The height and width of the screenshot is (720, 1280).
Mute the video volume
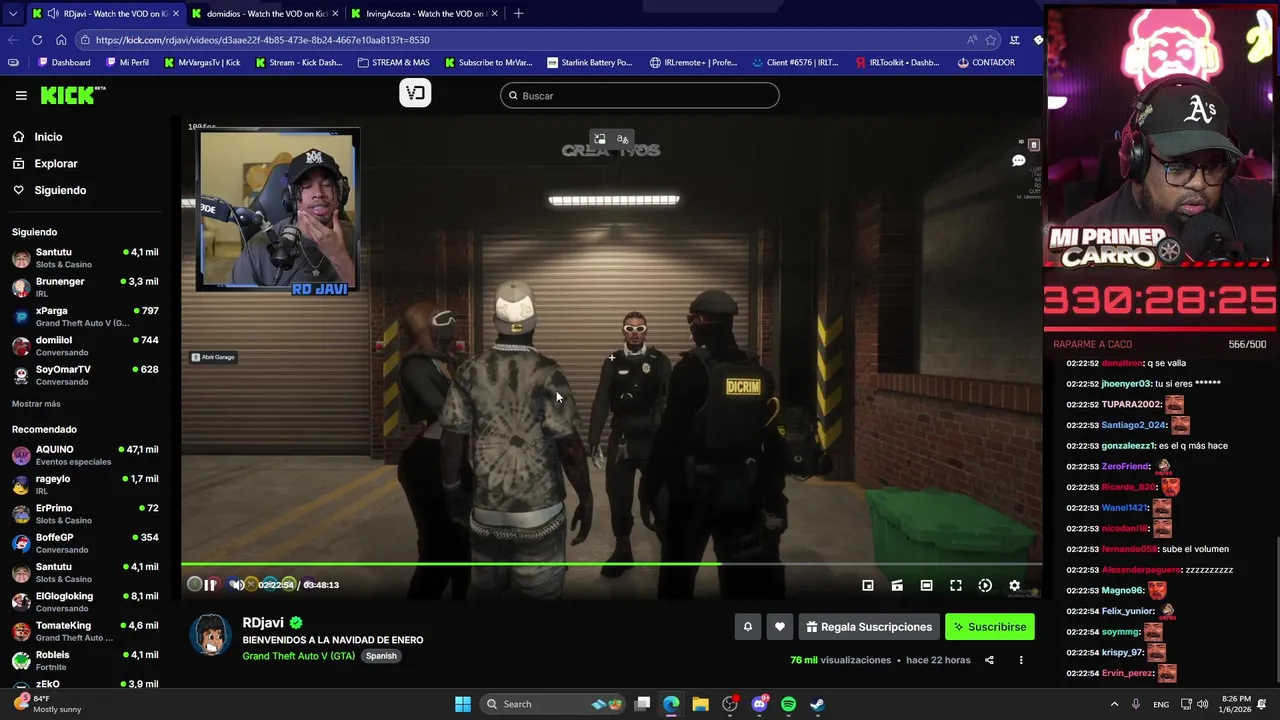[x=236, y=585]
